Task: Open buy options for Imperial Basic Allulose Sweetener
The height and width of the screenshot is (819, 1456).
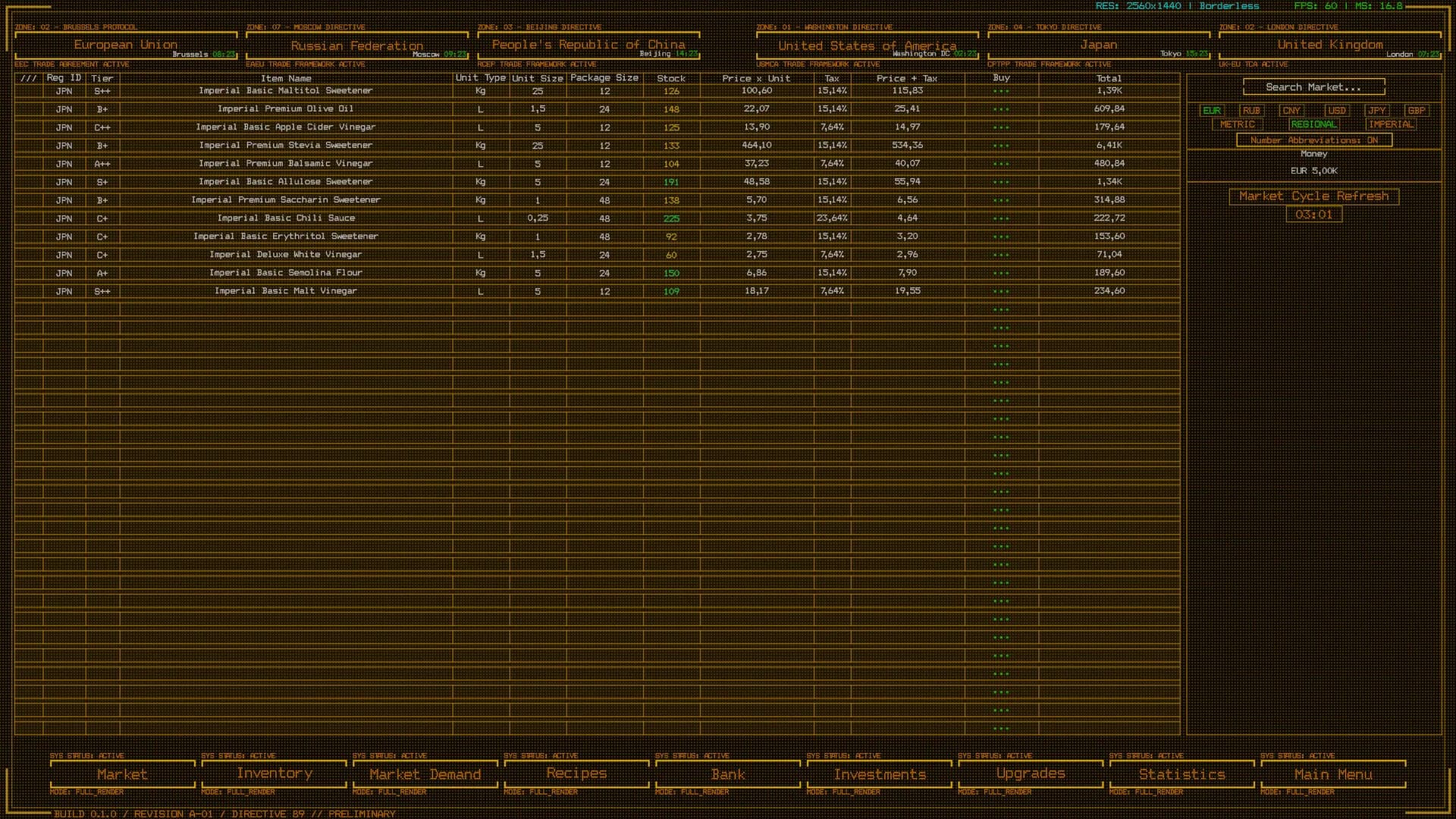Action: click(x=1001, y=182)
